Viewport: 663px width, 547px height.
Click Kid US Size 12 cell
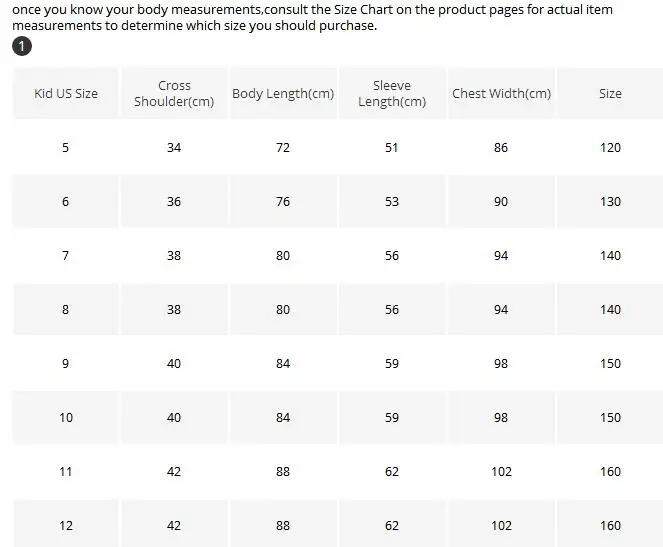point(66,524)
